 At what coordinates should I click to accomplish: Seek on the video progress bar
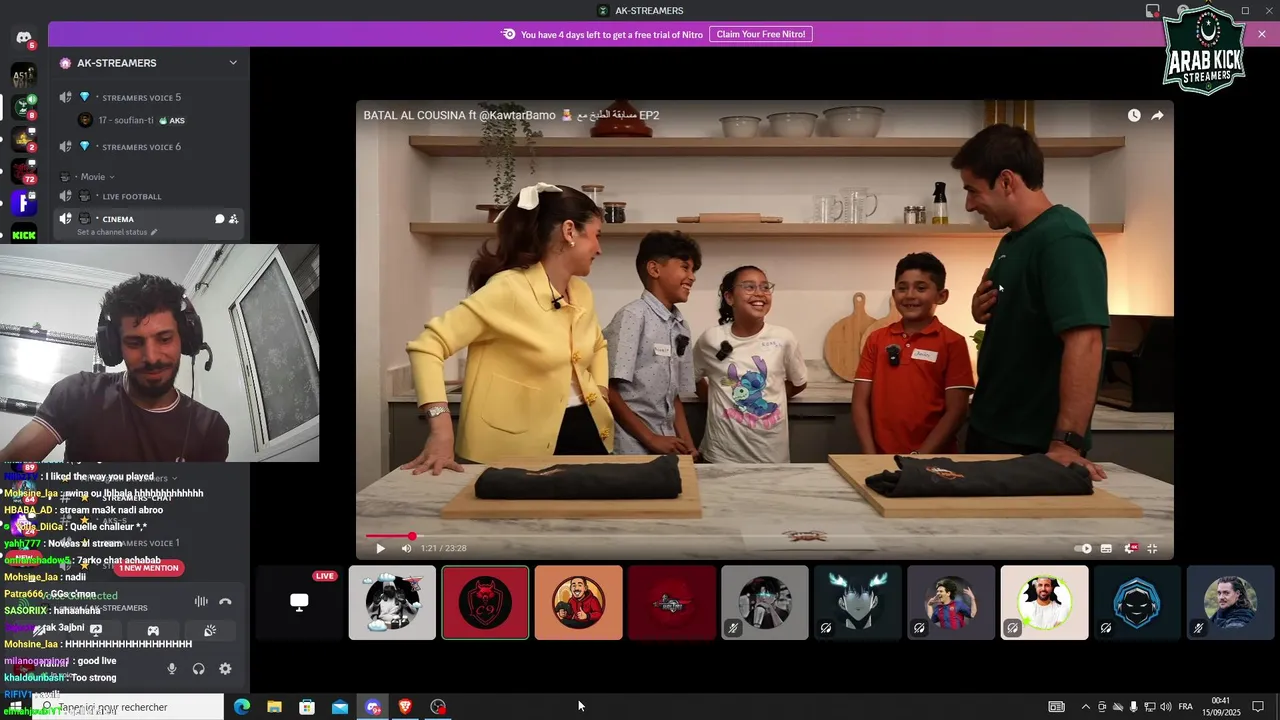(765, 536)
